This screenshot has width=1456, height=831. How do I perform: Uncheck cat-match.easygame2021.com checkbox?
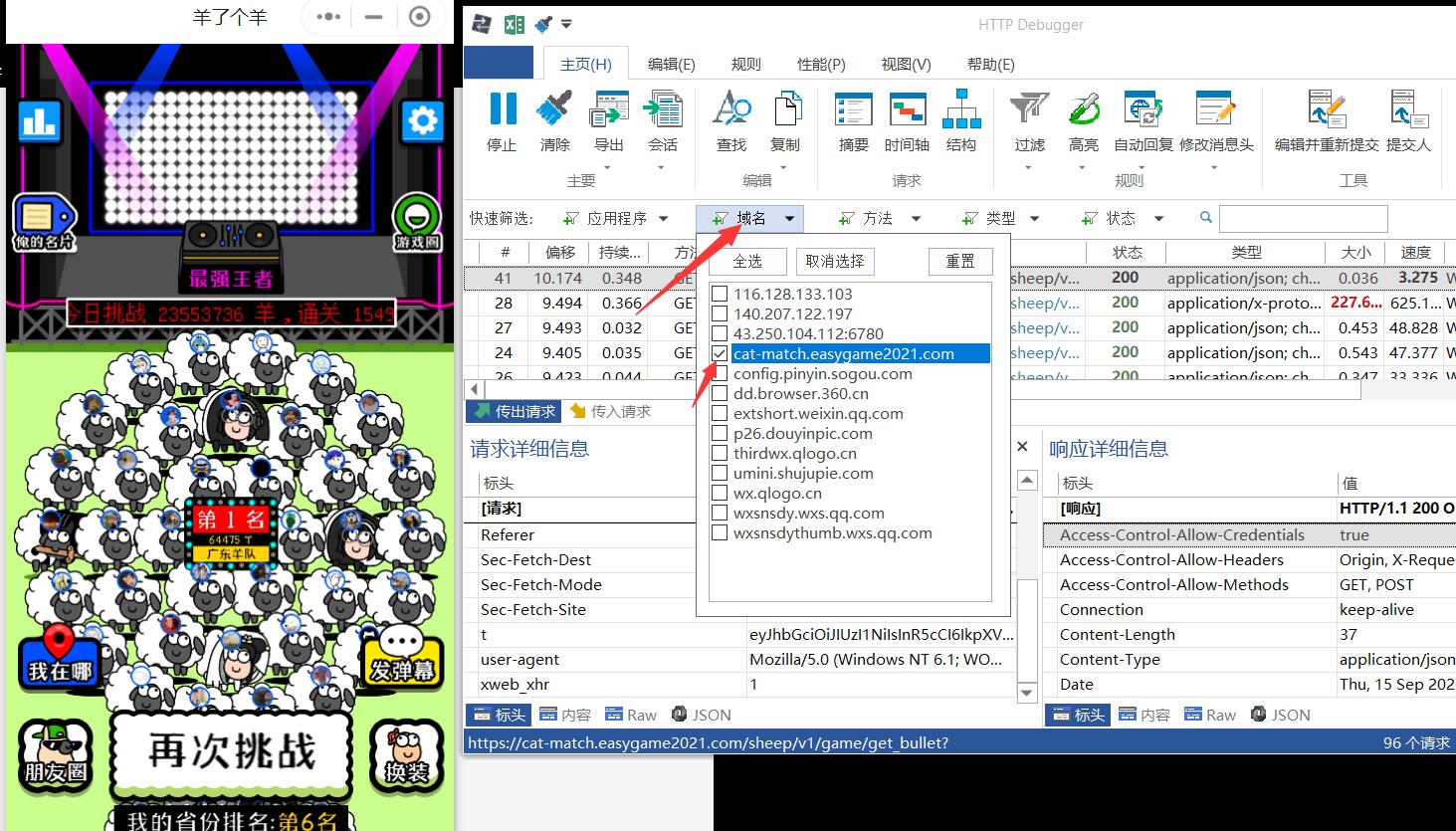point(721,353)
